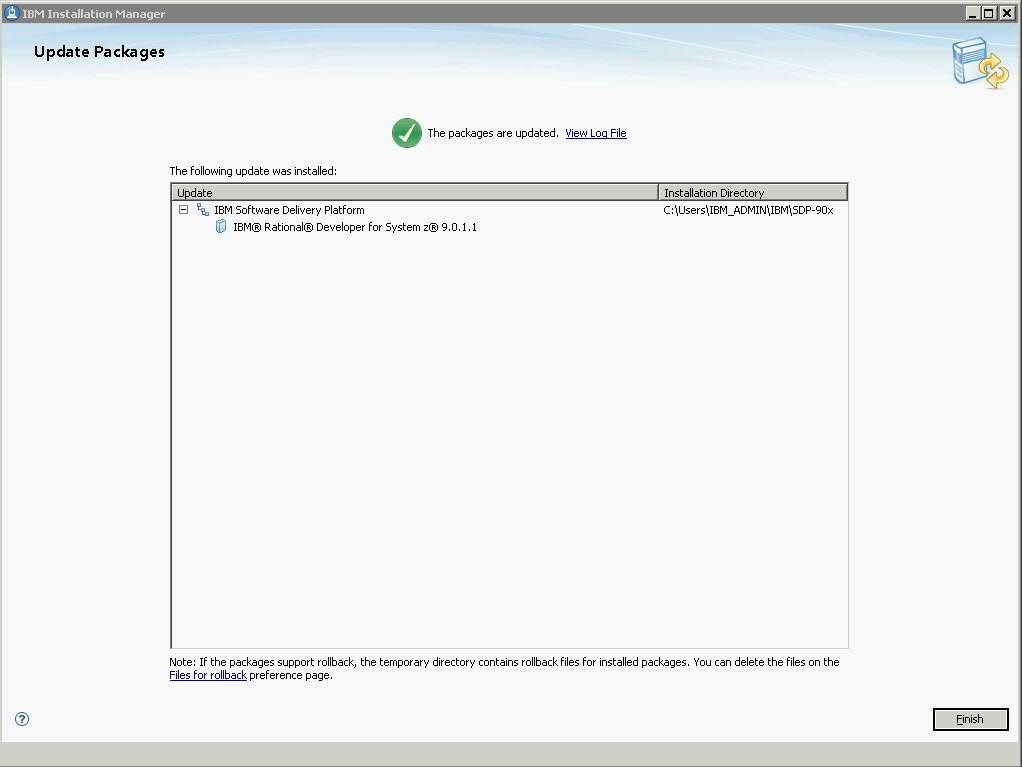The width and height of the screenshot is (1022, 767).
Task: Click the Update column header
Action: tap(415, 192)
